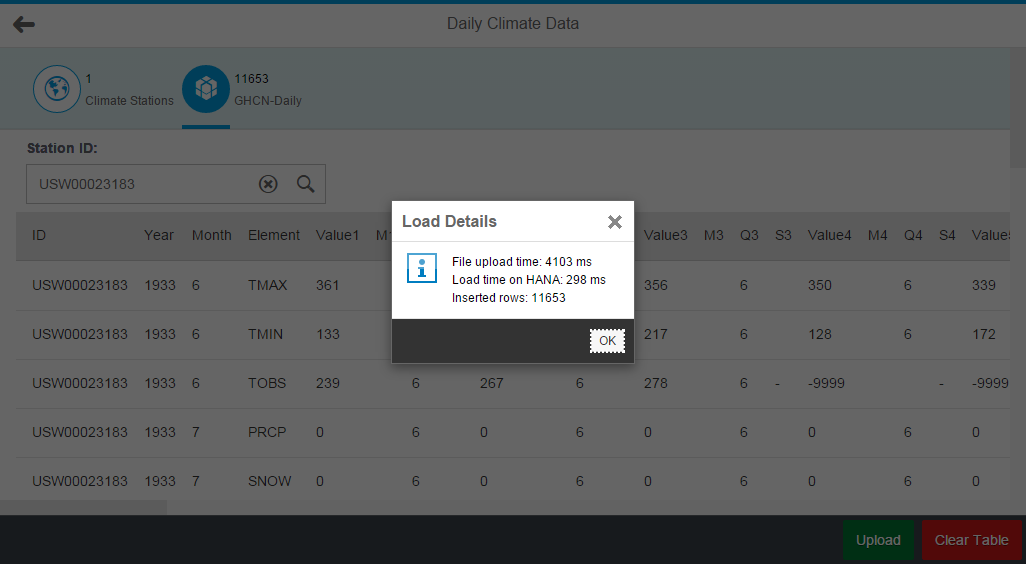Select the GHCN-Daily cube icon
The image size is (1026, 564).
pyautogui.click(x=206, y=89)
